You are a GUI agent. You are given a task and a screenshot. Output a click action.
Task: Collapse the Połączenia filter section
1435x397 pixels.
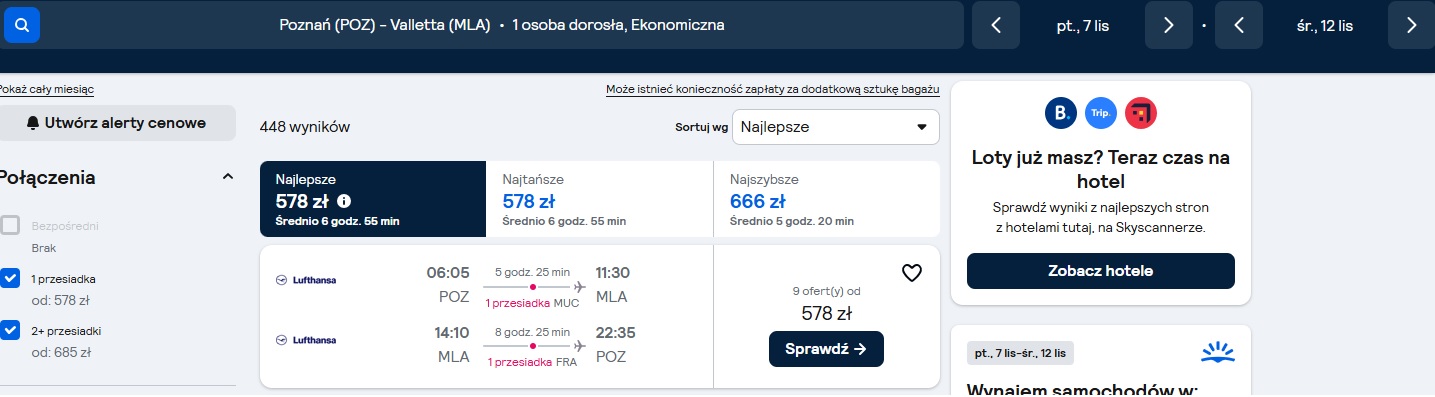point(227,177)
